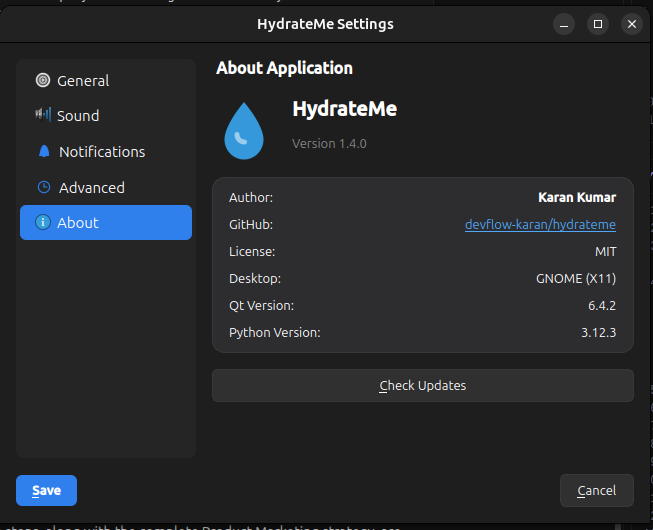Click the Sound waveform icon
This screenshot has height=530, width=653.
click(43, 114)
